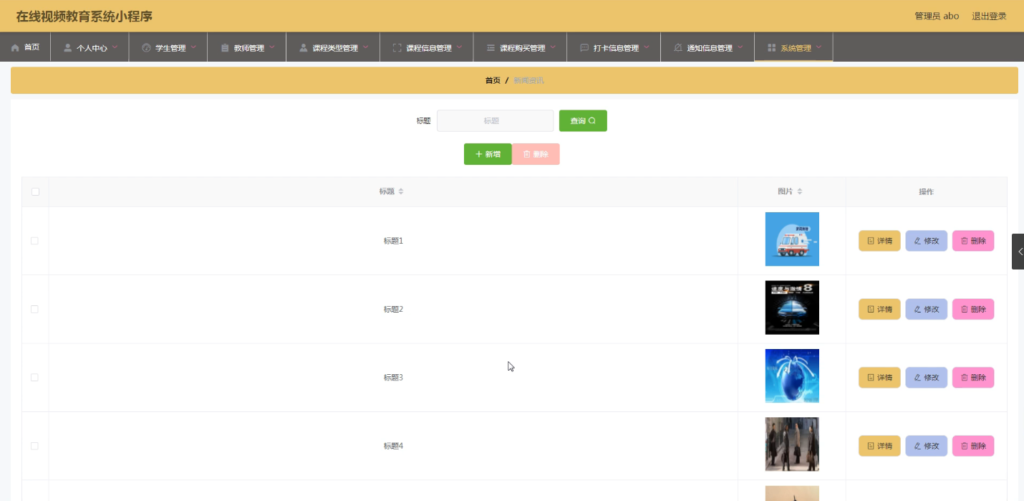Viewport: 1024px width, 501px height.
Task: Click the clipboard icon beside 教师管理
Action: pyautogui.click(x=225, y=48)
